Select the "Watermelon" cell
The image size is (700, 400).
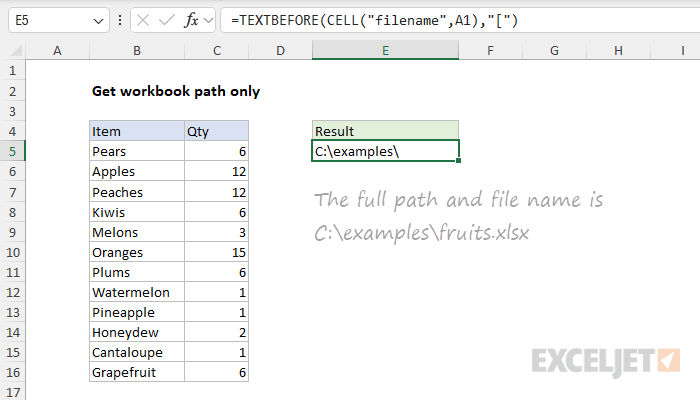coord(137,292)
